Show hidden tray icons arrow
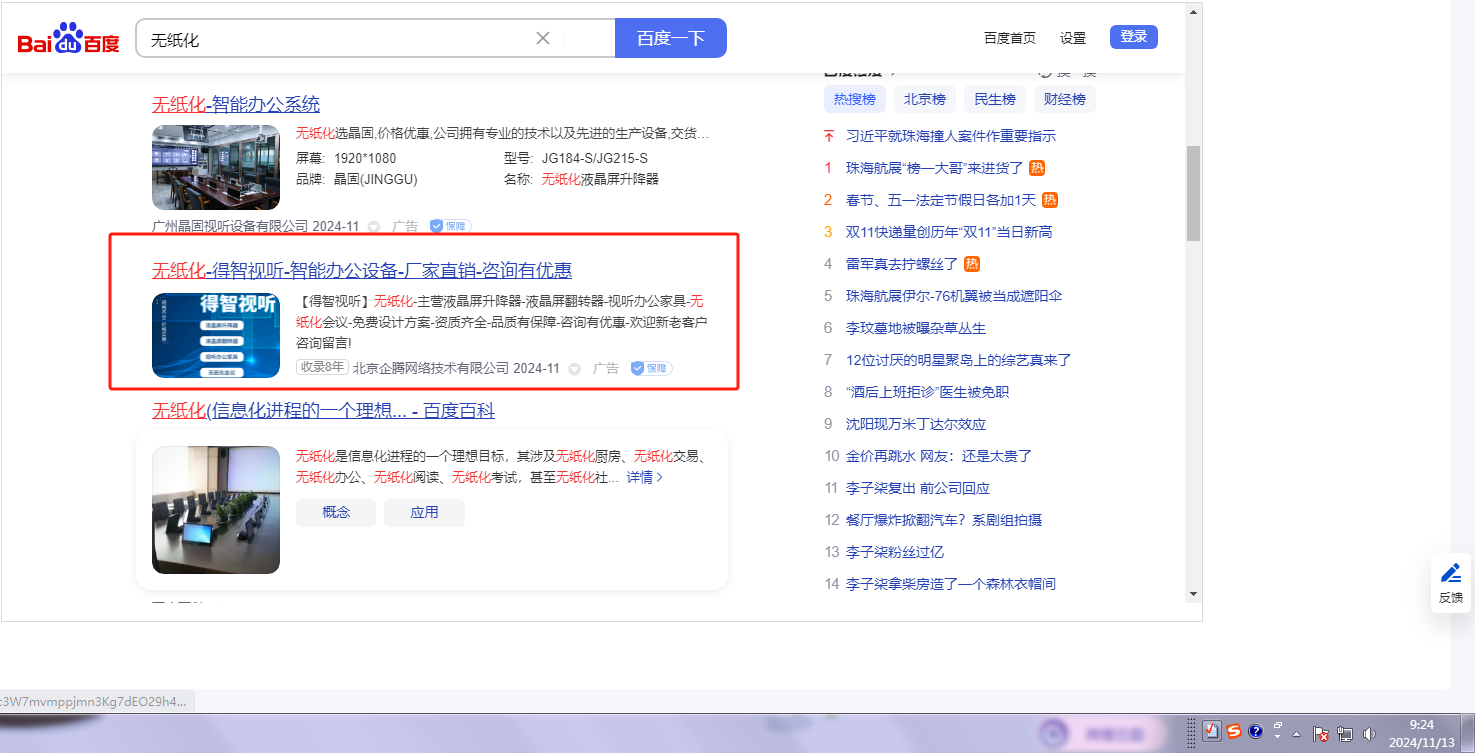The width and height of the screenshot is (1475, 753). pos(1296,733)
